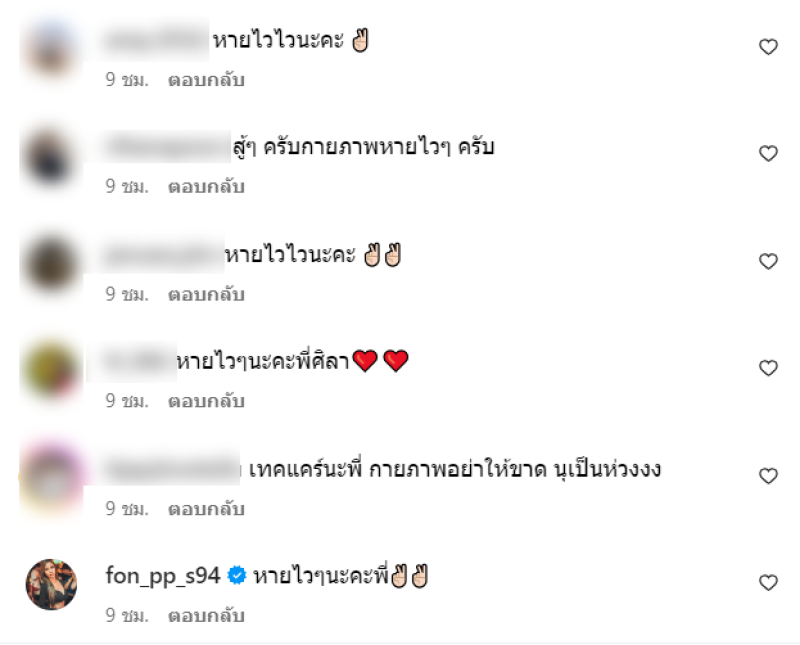Like the comment 'หายไวๆนะคะพี่ศิลา'
The width and height of the screenshot is (800, 645).
point(768,368)
